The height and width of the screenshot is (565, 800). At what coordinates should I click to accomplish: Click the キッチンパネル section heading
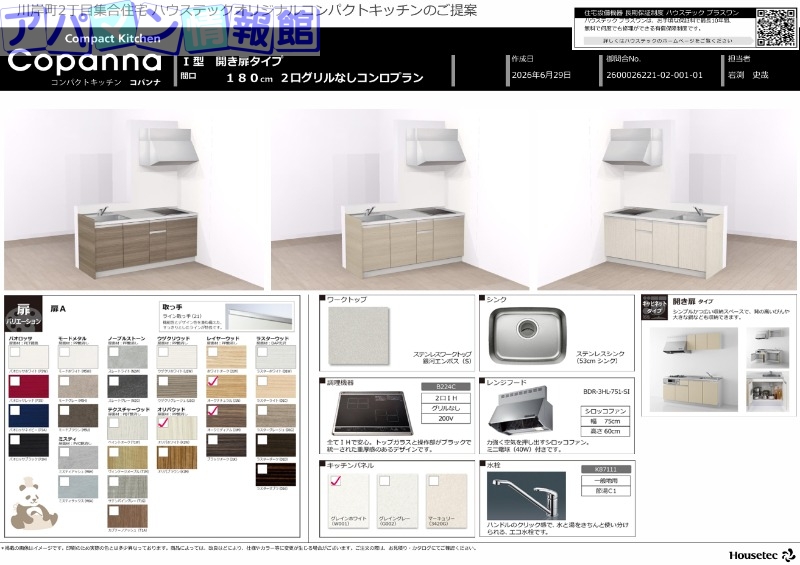(x=350, y=465)
